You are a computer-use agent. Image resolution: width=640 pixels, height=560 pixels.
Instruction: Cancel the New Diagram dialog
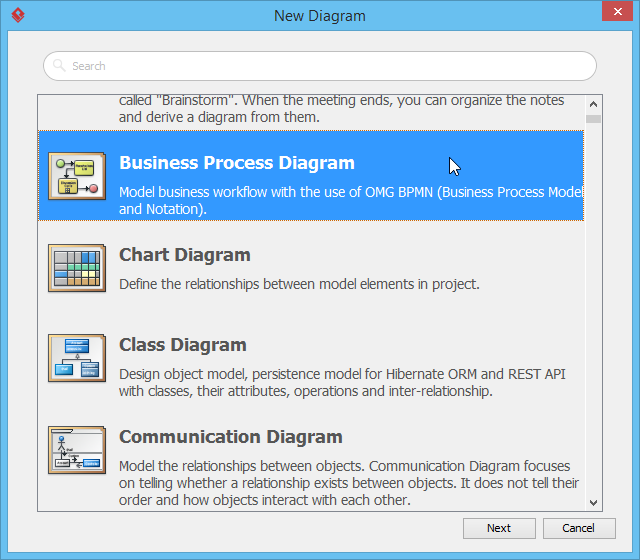click(x=579, y=528)
